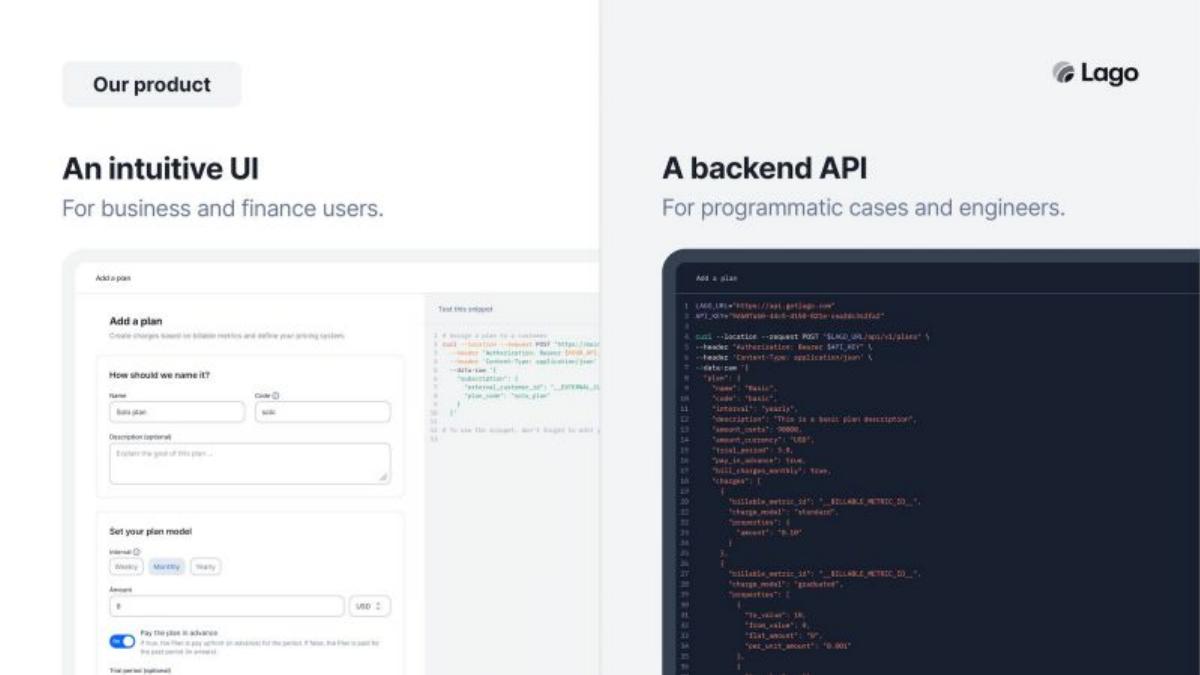Click the info icon beside Code label

pyautogui.click(x=276, y=396)
